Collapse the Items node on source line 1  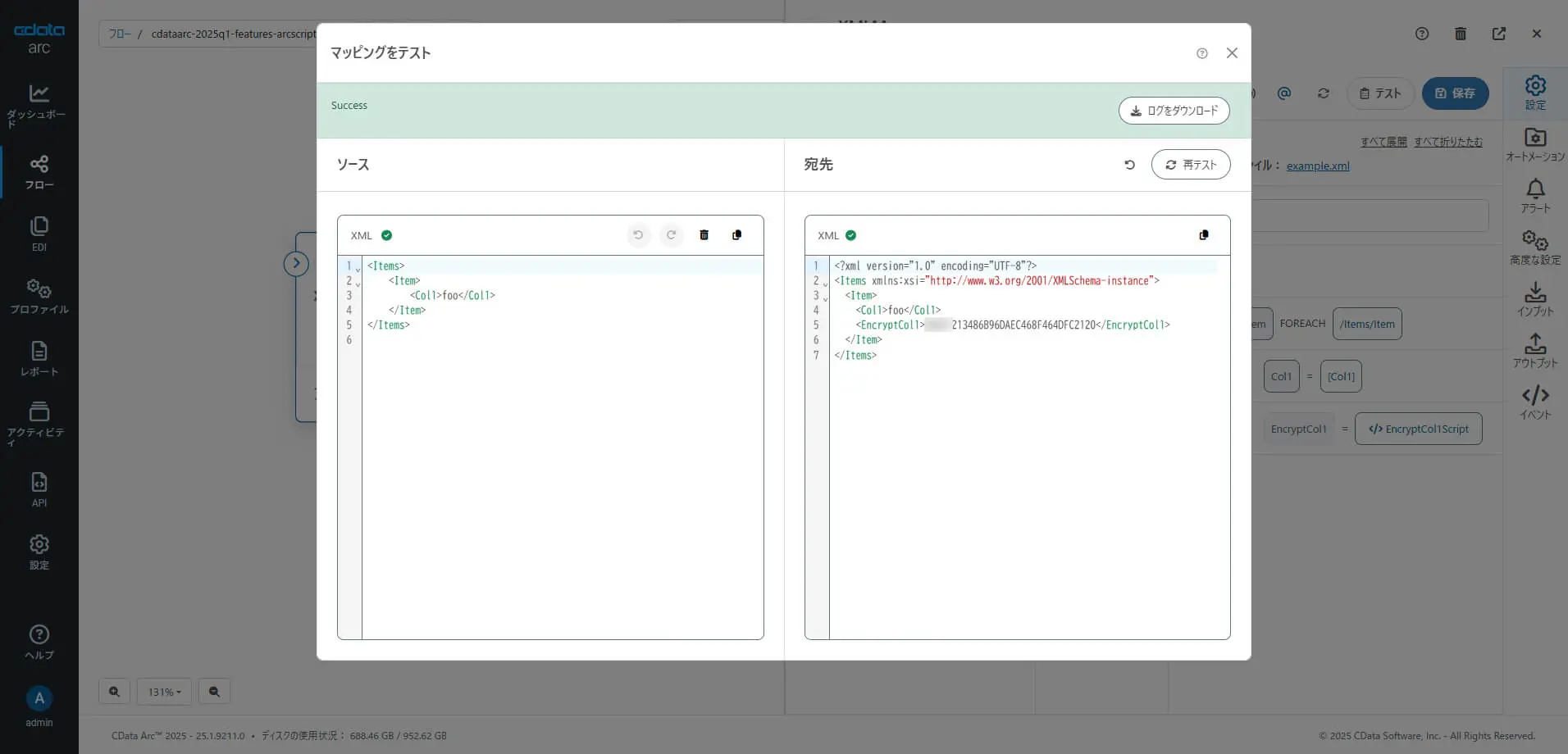(358, 270)
